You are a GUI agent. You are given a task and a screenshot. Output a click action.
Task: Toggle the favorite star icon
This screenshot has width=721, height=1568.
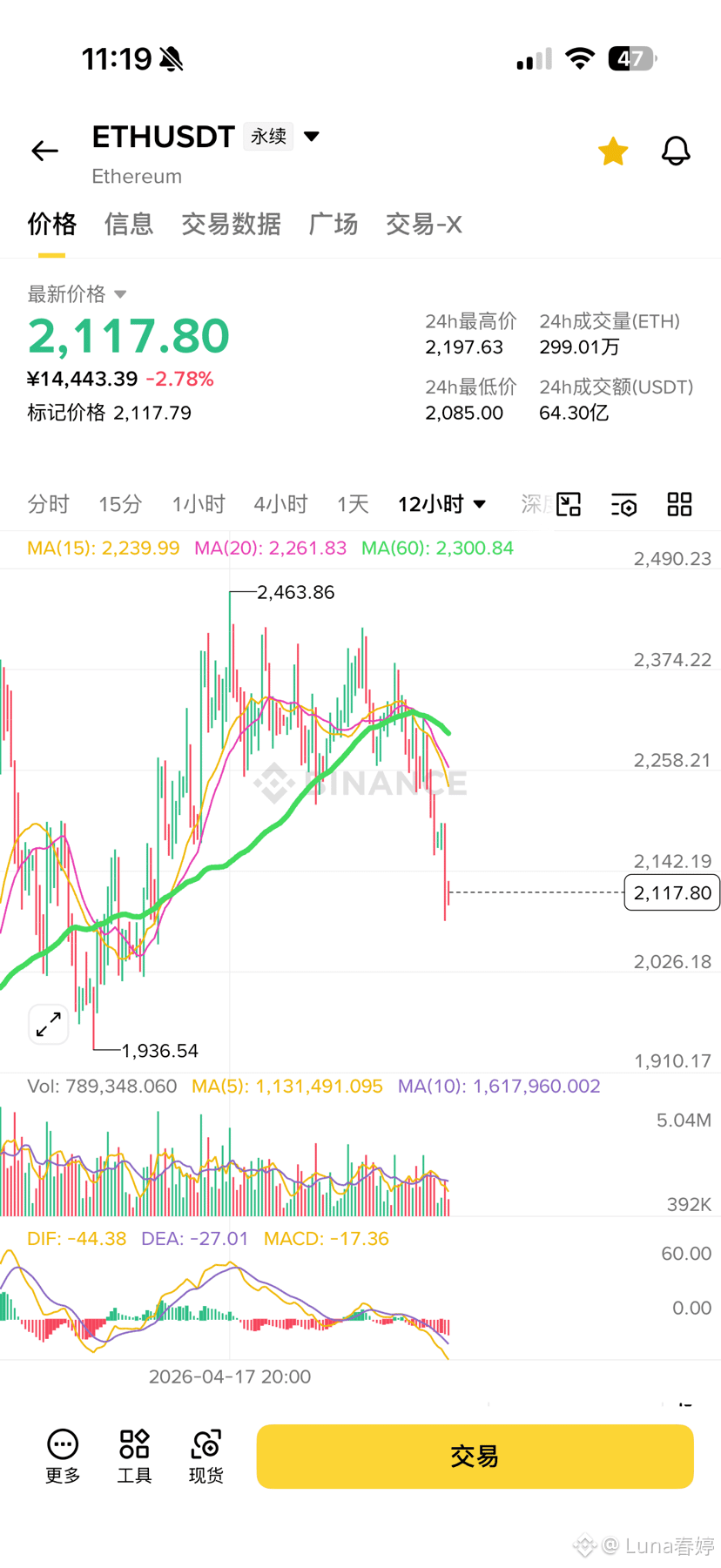click(613, 151)
